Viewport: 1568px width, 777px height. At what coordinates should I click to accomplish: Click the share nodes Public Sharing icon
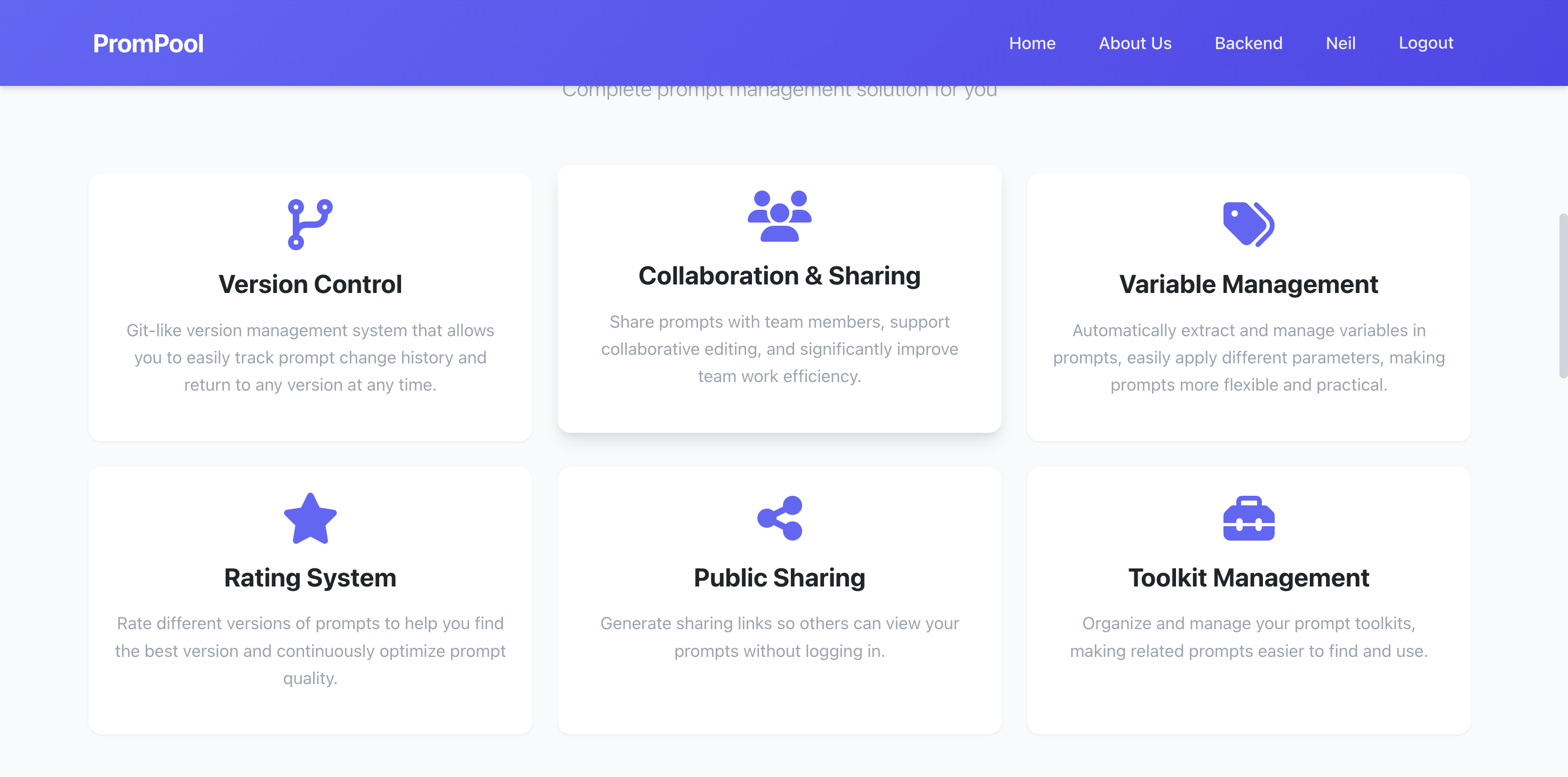[x=779, y=518]
